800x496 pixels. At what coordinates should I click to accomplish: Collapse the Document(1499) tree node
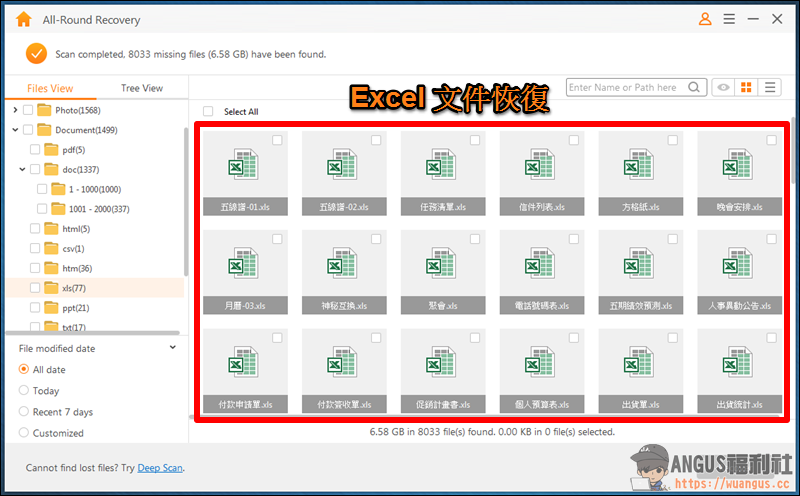[15, 130]
